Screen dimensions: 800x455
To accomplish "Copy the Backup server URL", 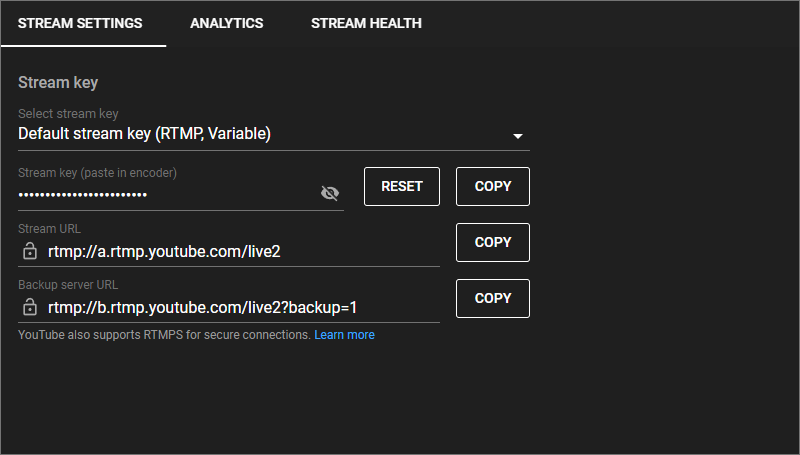I will [493, 298].
